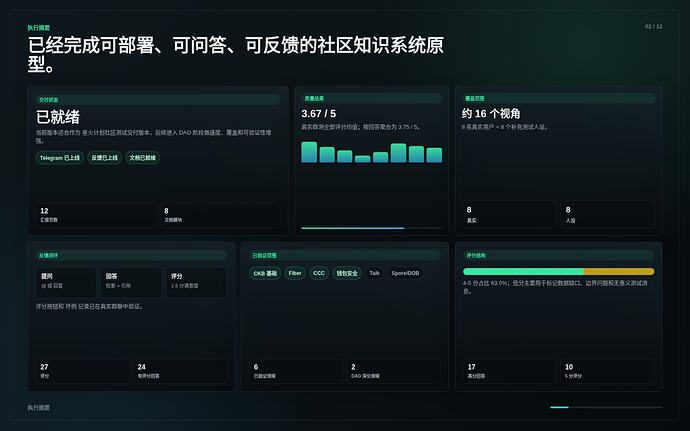This screenshot has width=690, height=431.
Task: Open the "回答" feedback step tile
Action: pos(131,282)
